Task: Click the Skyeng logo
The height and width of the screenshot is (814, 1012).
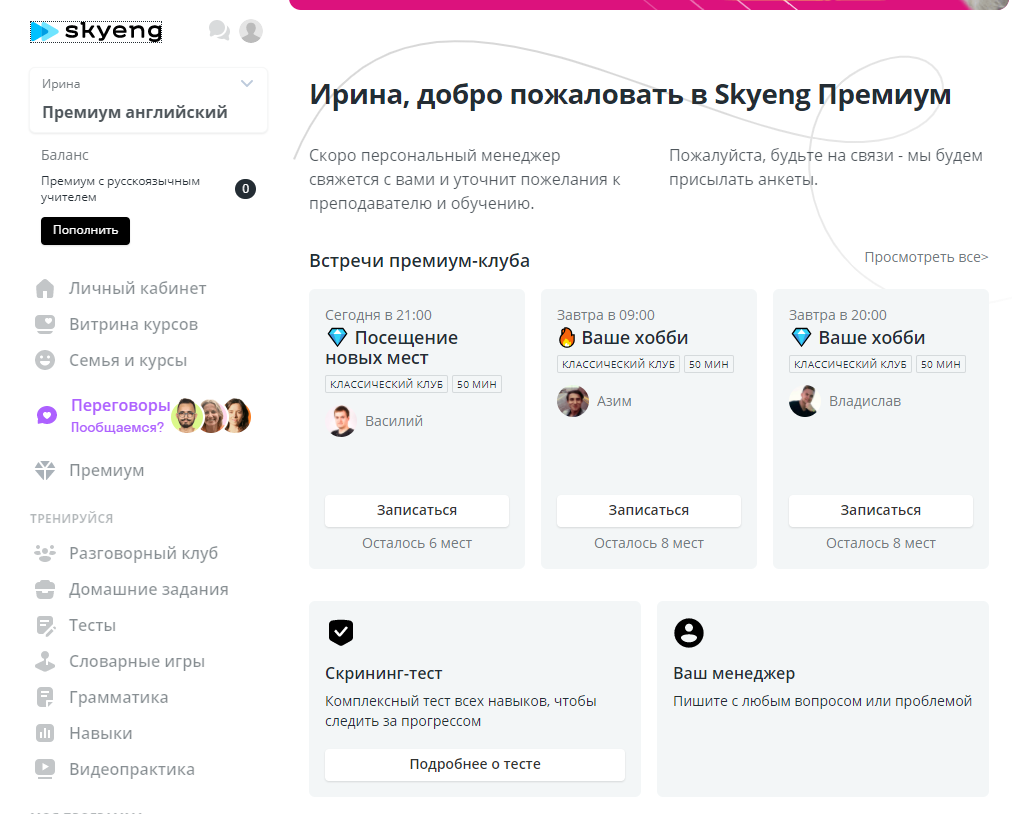Action: 96,31
